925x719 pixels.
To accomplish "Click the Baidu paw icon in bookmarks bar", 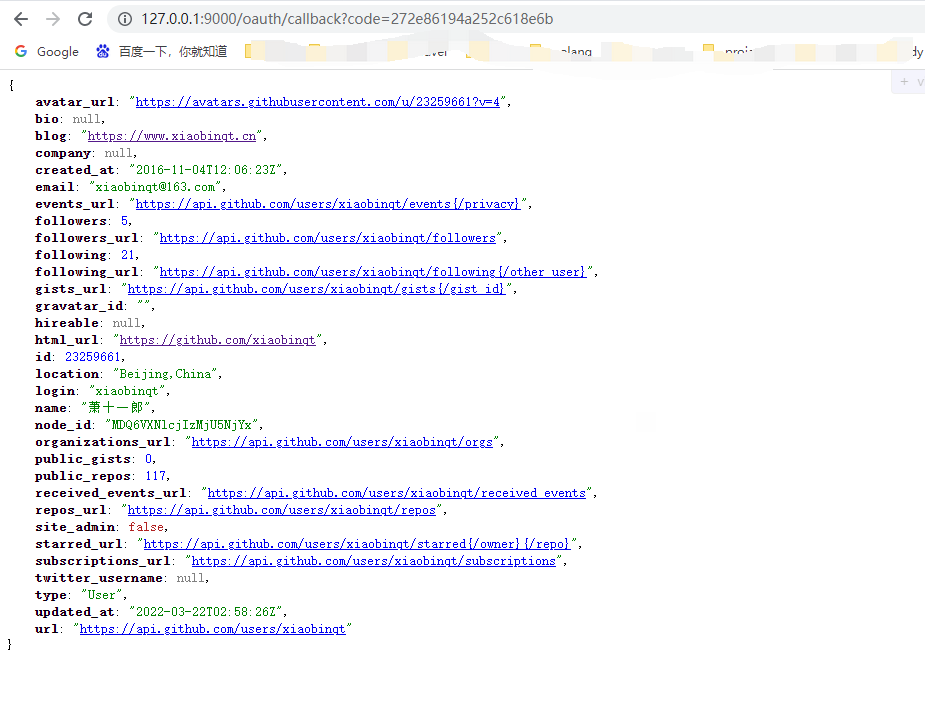I will [103, 51].
